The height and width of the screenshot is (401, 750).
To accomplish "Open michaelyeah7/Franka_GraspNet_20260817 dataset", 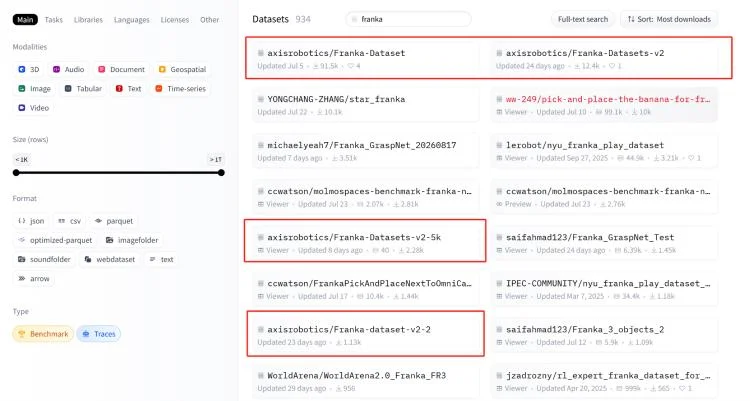I will [365, 151].
